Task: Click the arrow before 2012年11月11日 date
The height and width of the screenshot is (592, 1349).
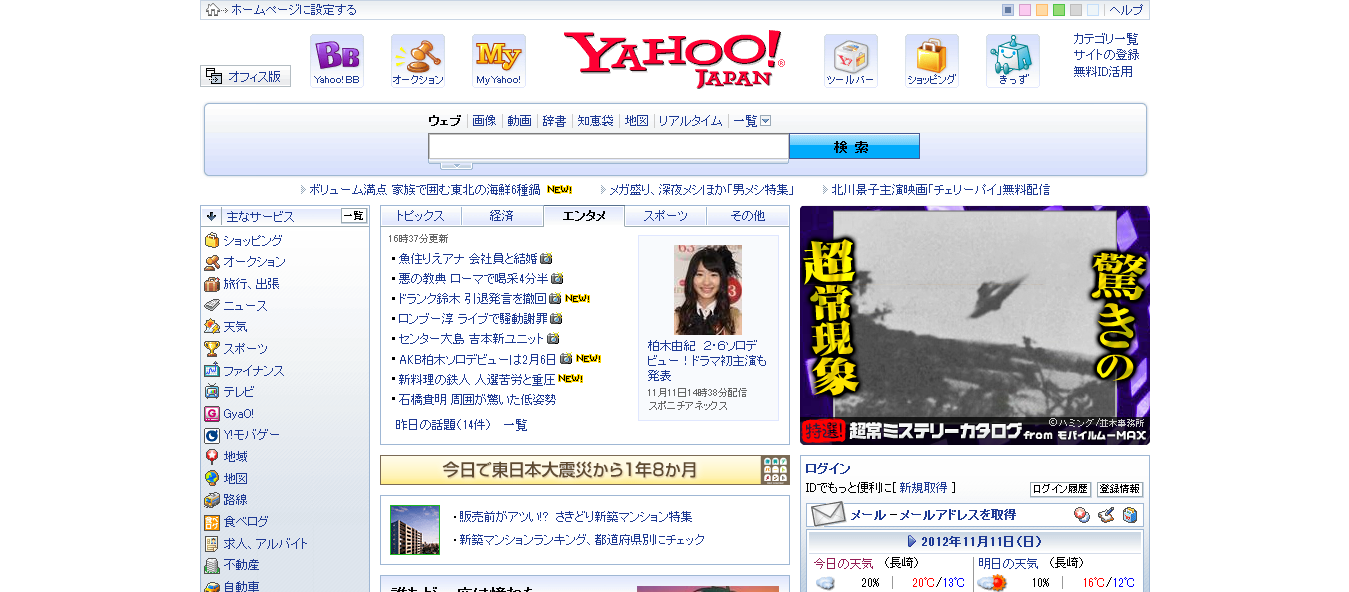Action: pyautogui.click(x=912, y=541)
